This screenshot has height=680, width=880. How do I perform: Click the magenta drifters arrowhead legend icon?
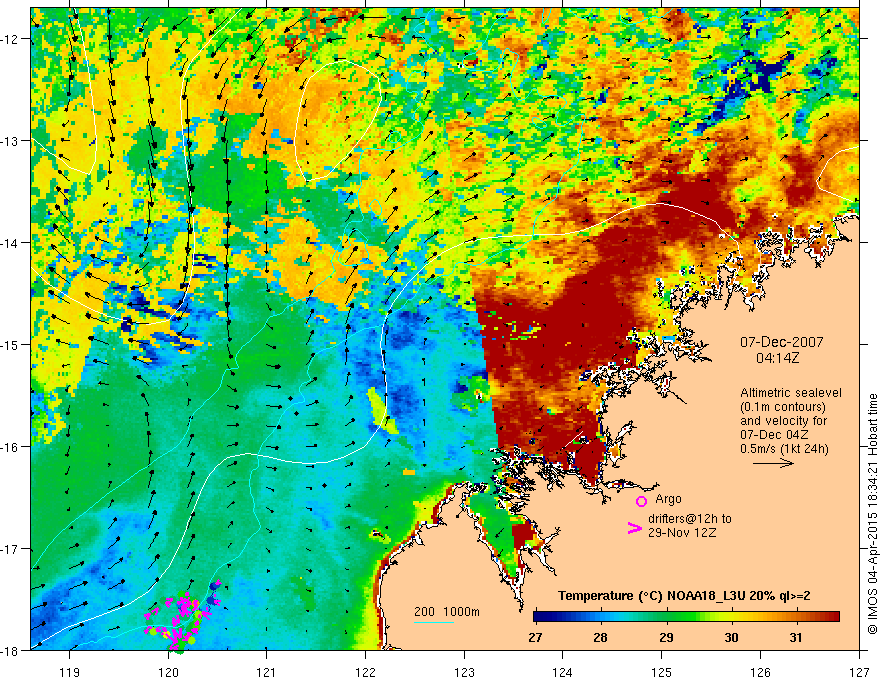[x=635, y=528]
